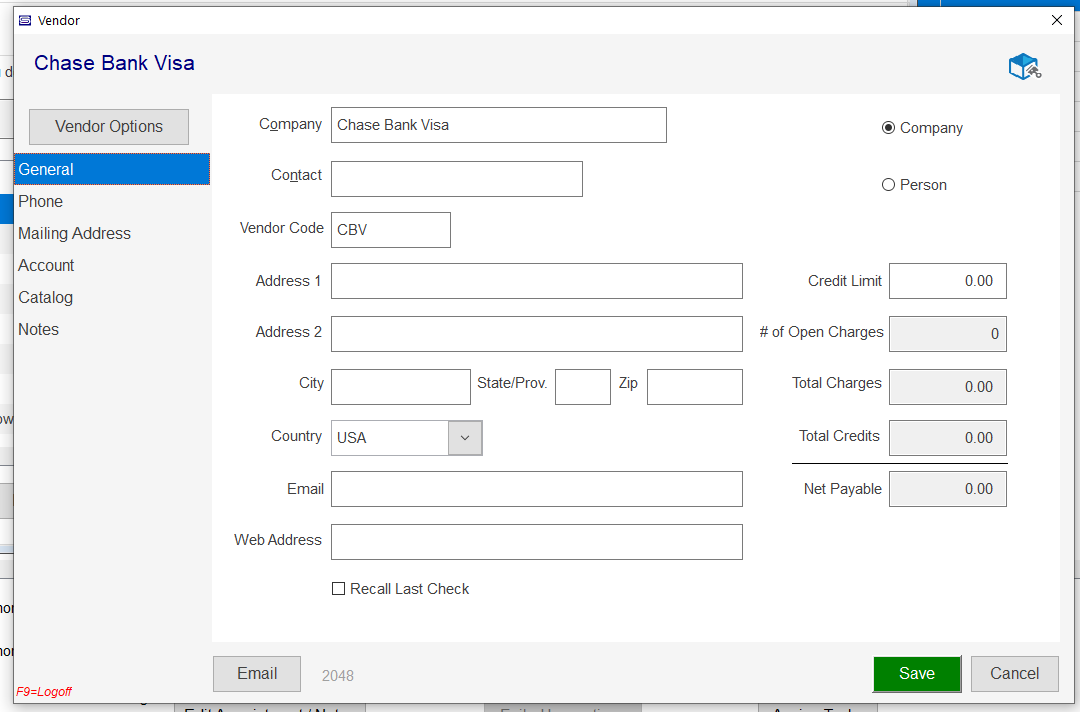Screen dimensions: 1080x712
Task: View the Notes section
Action: pyautogui.click(x=112, y=329)
